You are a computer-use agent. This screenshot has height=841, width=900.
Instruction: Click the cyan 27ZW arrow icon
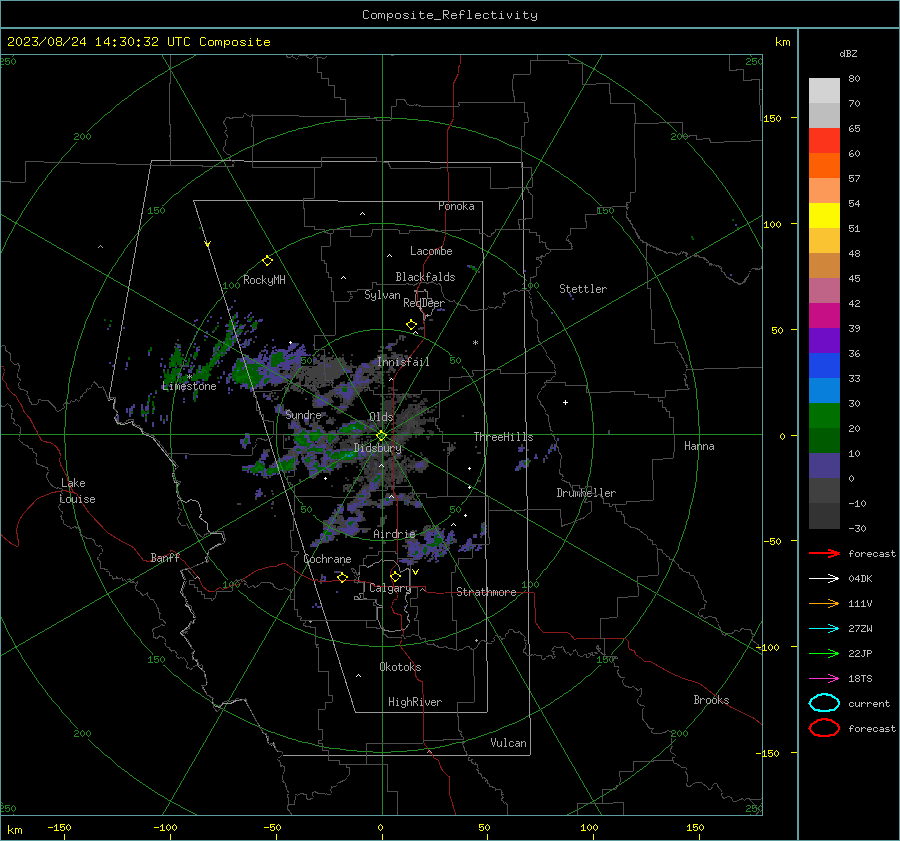coord(824,629)
